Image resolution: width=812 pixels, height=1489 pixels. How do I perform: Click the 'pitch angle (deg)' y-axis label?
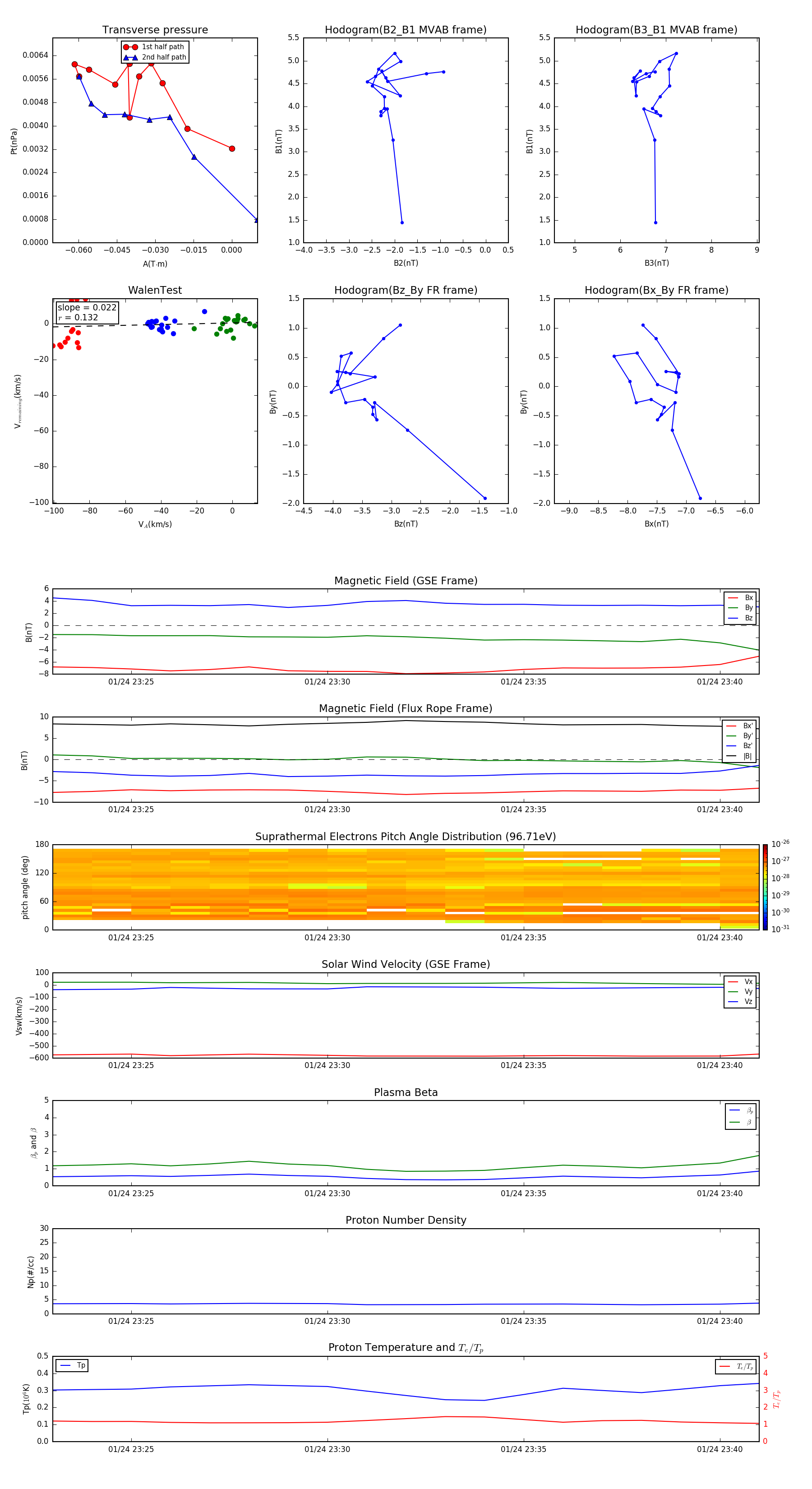click(25, 887)
